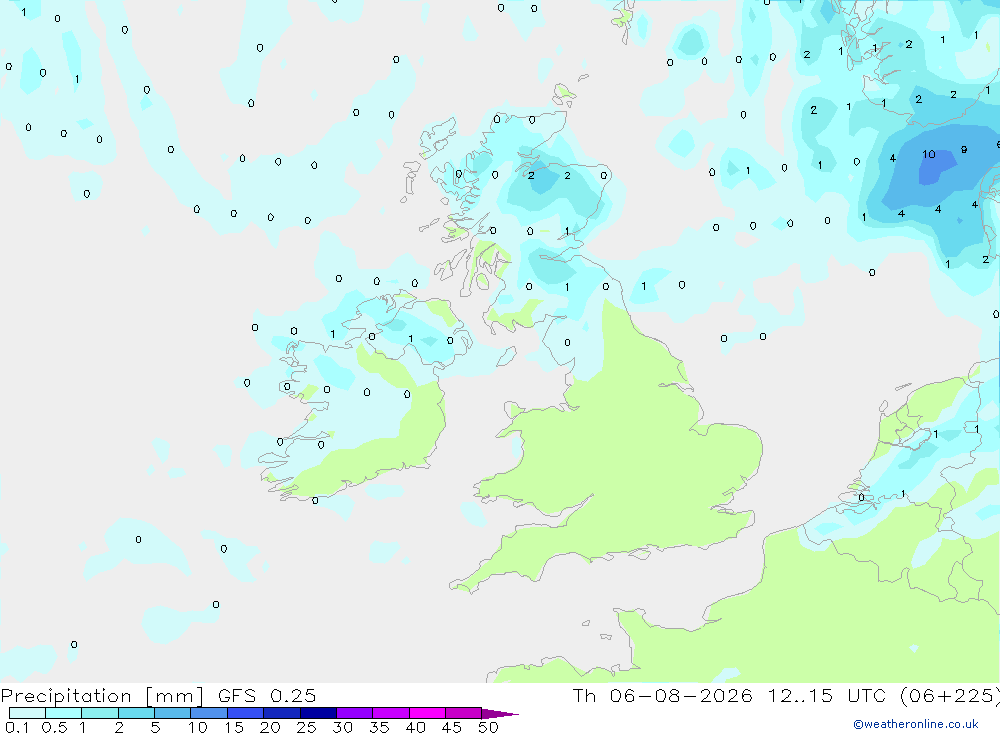Viewport: 1000px width, 733px height.
Task: Select the 15–20 mm legend color swatch
Action: pyautogui.click(x=245, y=713)
